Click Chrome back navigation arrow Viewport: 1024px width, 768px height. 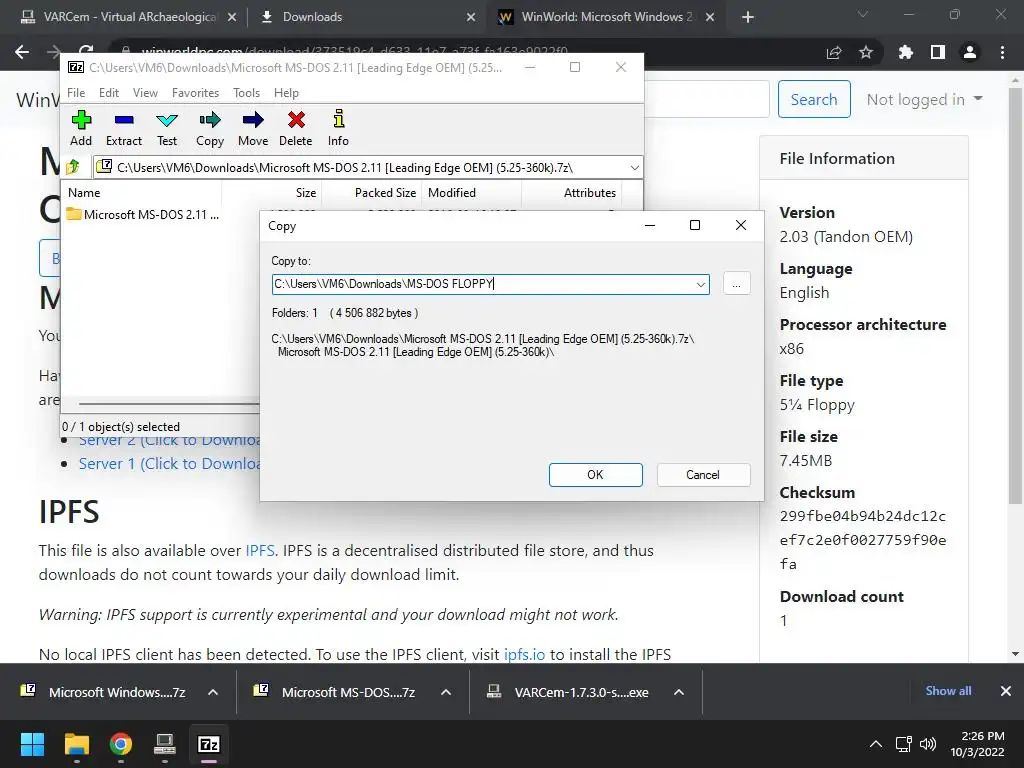click(x=22, y=52)
